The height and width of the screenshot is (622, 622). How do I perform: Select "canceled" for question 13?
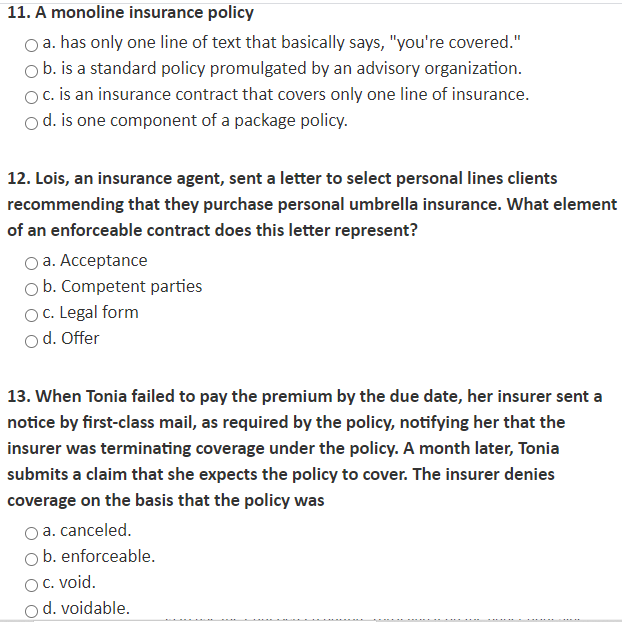point(31,533)
